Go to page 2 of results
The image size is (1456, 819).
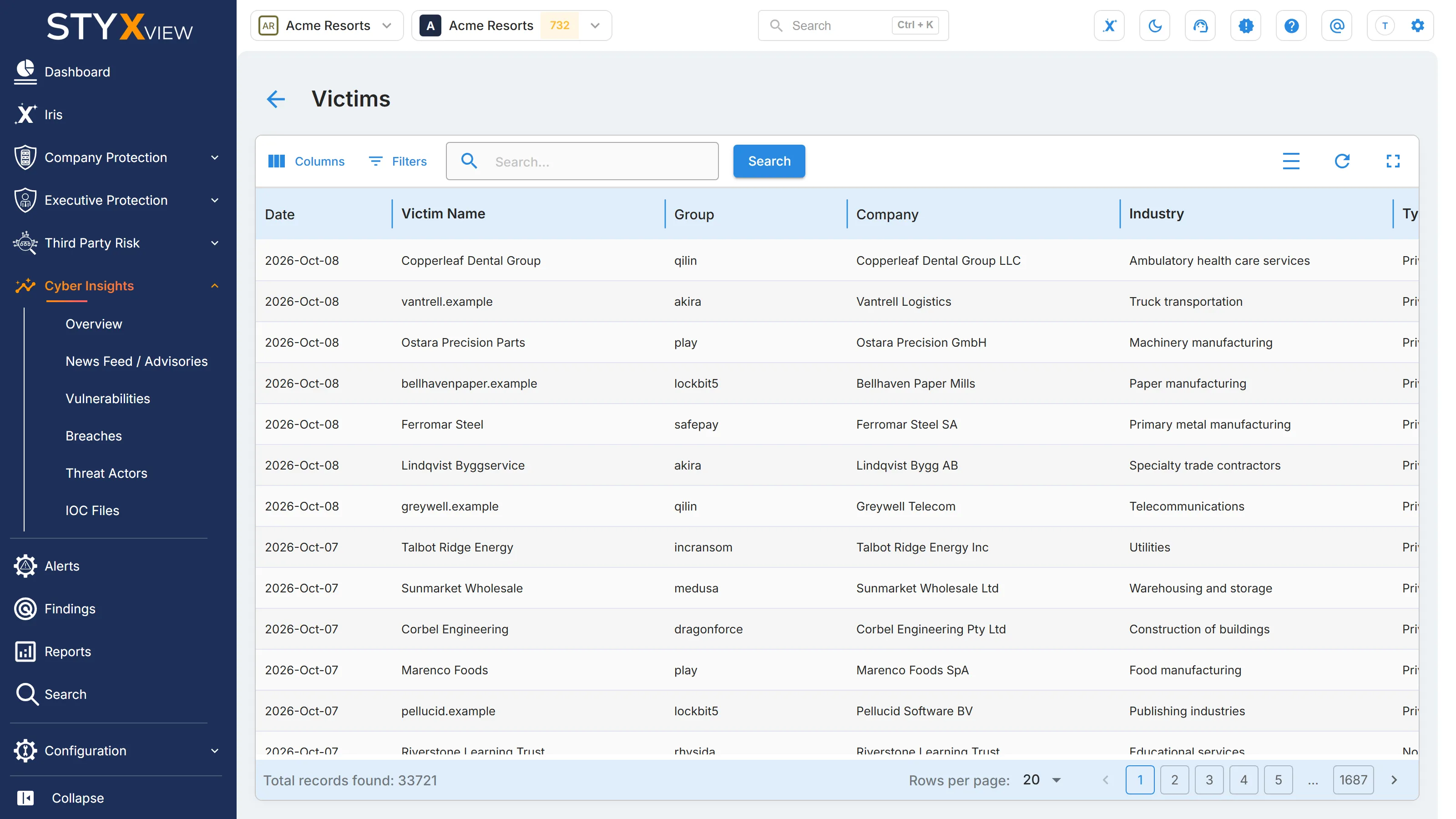pos(1174,780)
